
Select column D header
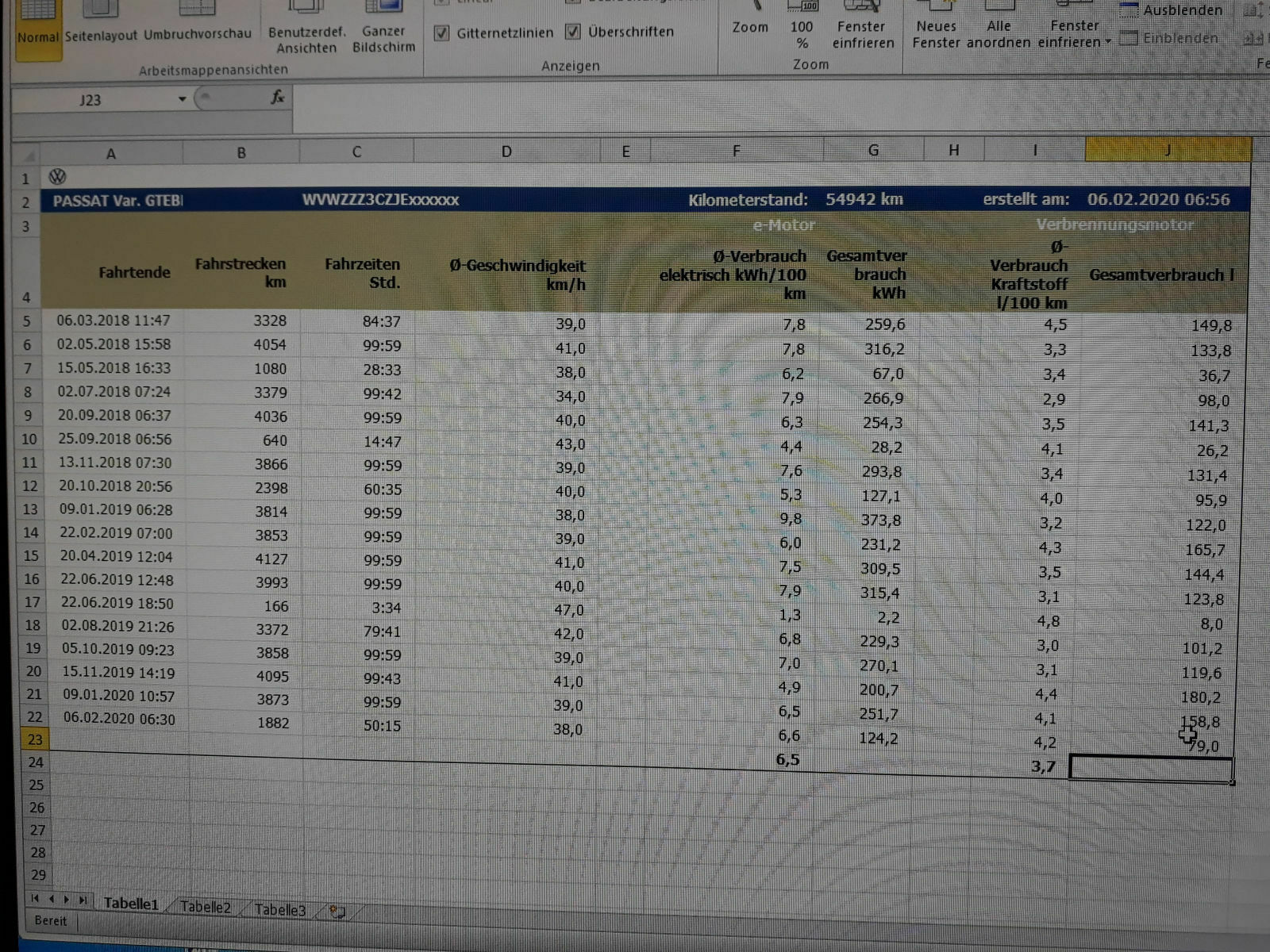(506, 152)
